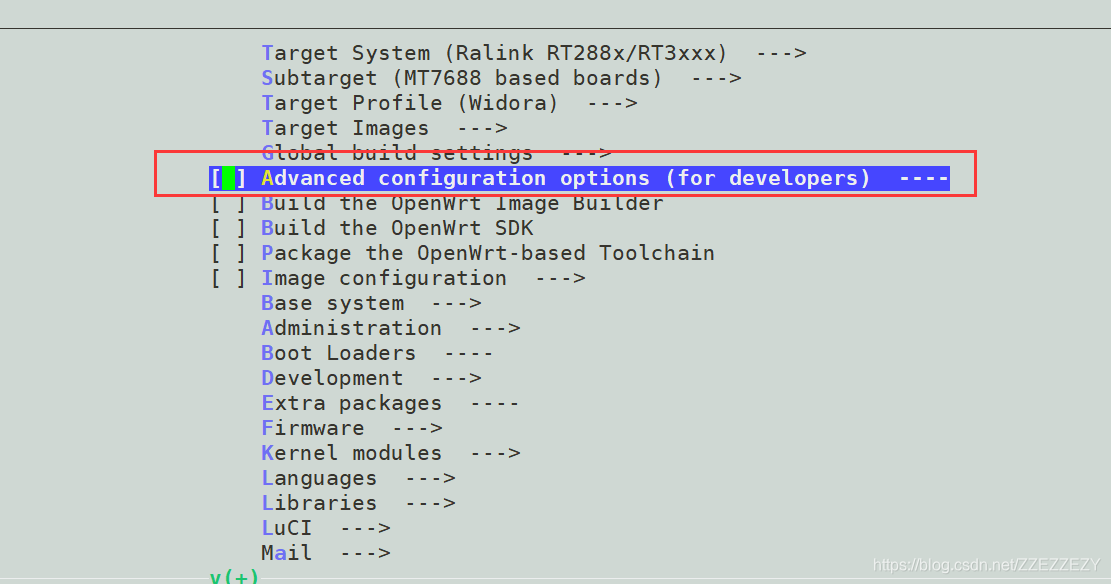Select the Boot Loaders entry
Viewport: 1111px width, 584px height.
coord(340,352)
